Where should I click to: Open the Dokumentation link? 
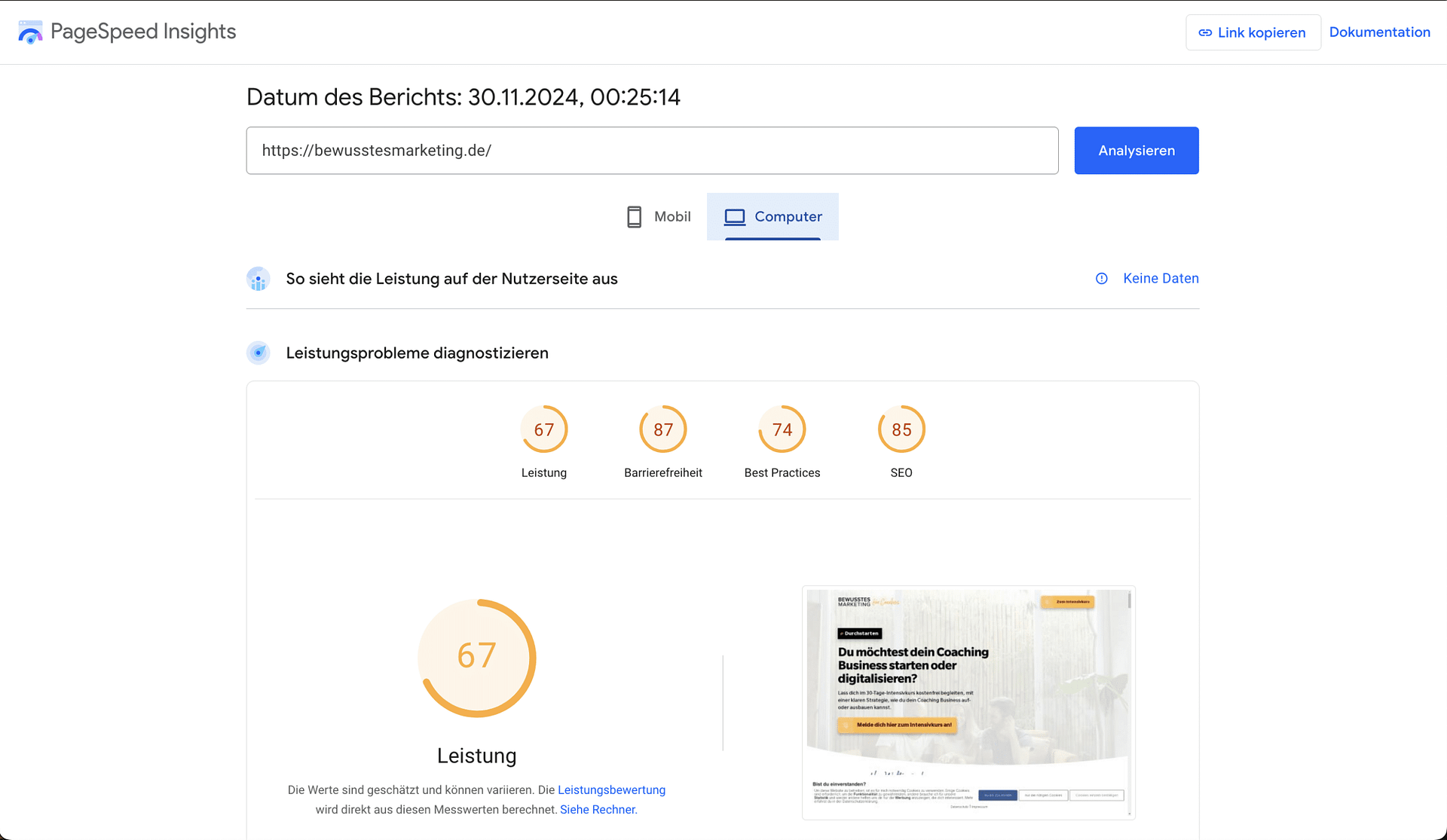(1379, 32)
